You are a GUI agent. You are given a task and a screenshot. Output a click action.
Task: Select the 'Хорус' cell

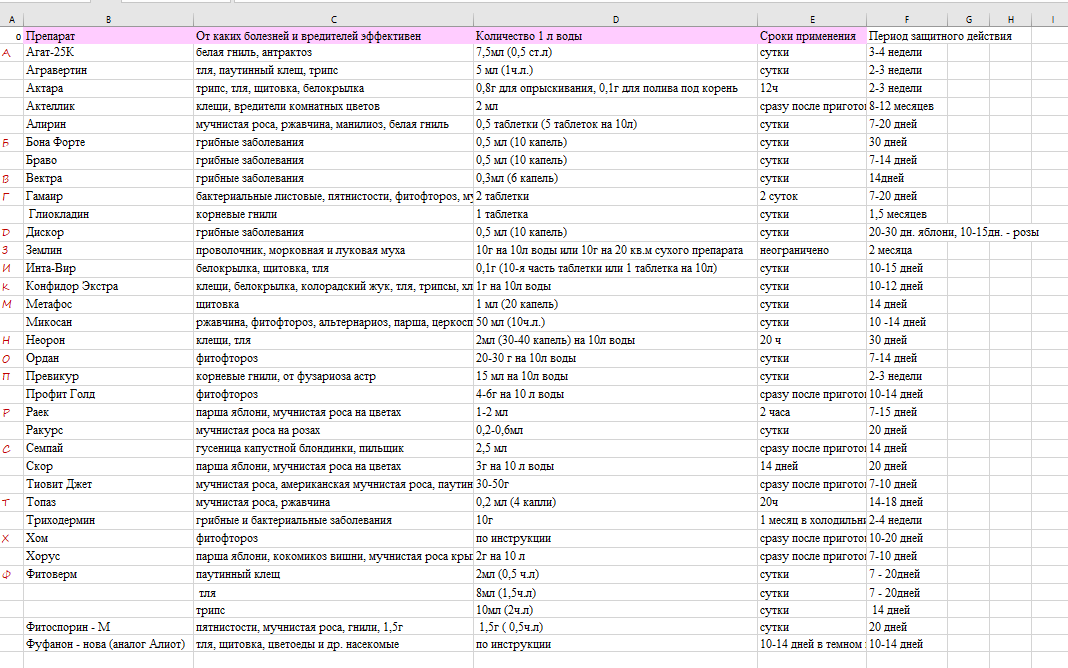pos(108,556)
